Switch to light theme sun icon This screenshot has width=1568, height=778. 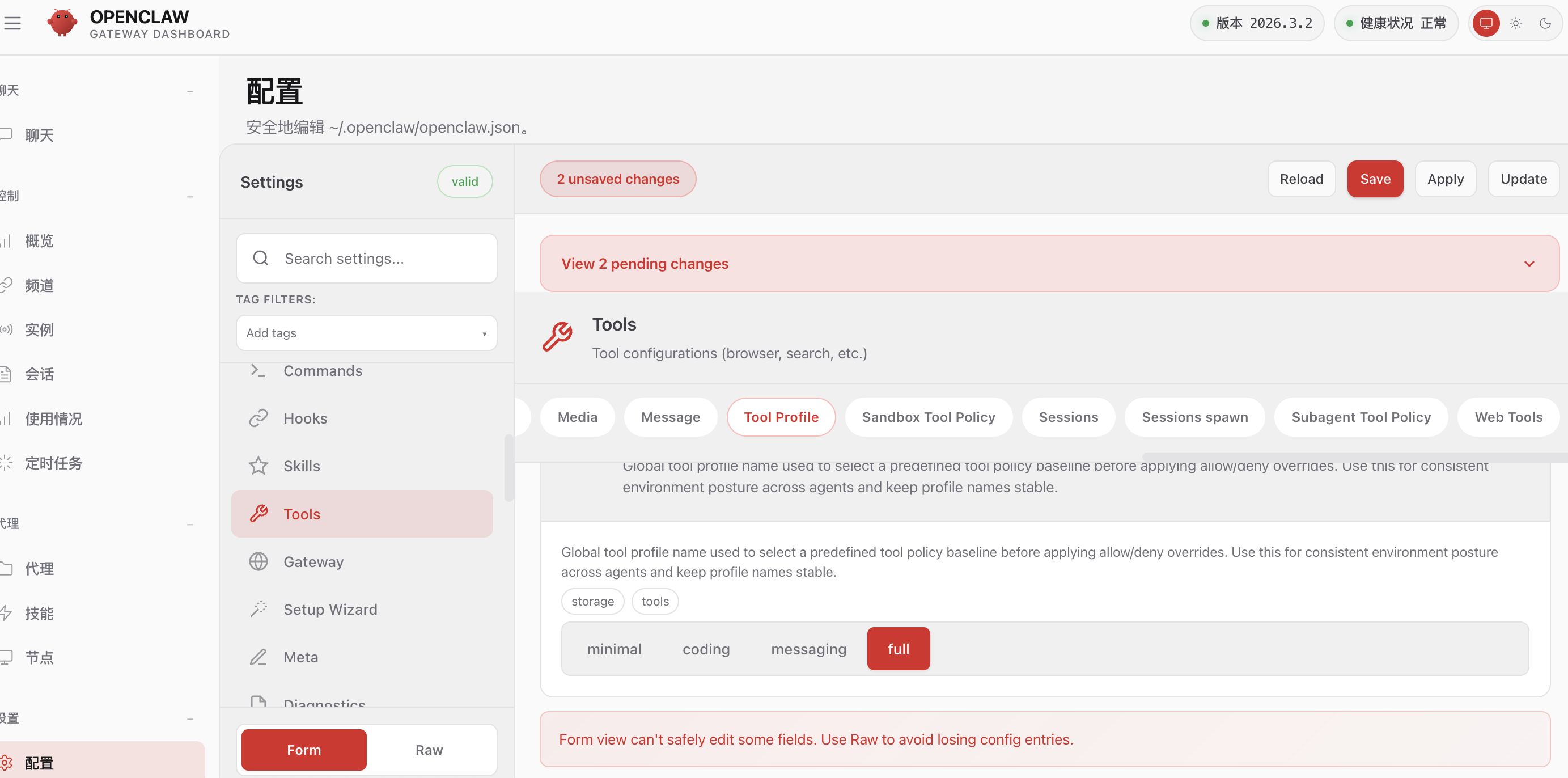click(1516, 23)
